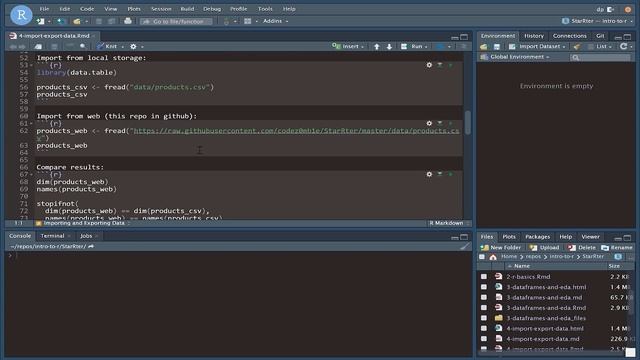The image size is (640, 360).
Task: Click the print icon in main toolbar
Action: [x=128, y=21]
